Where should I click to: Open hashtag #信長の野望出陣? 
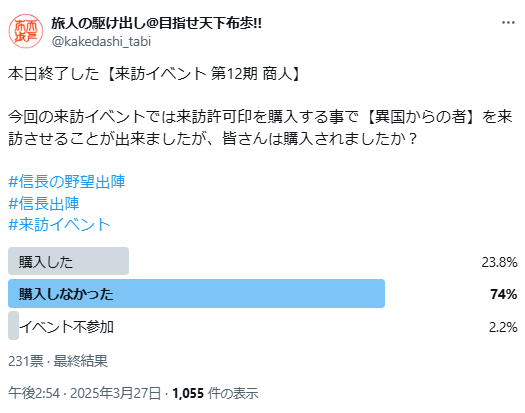click(67, 182)
